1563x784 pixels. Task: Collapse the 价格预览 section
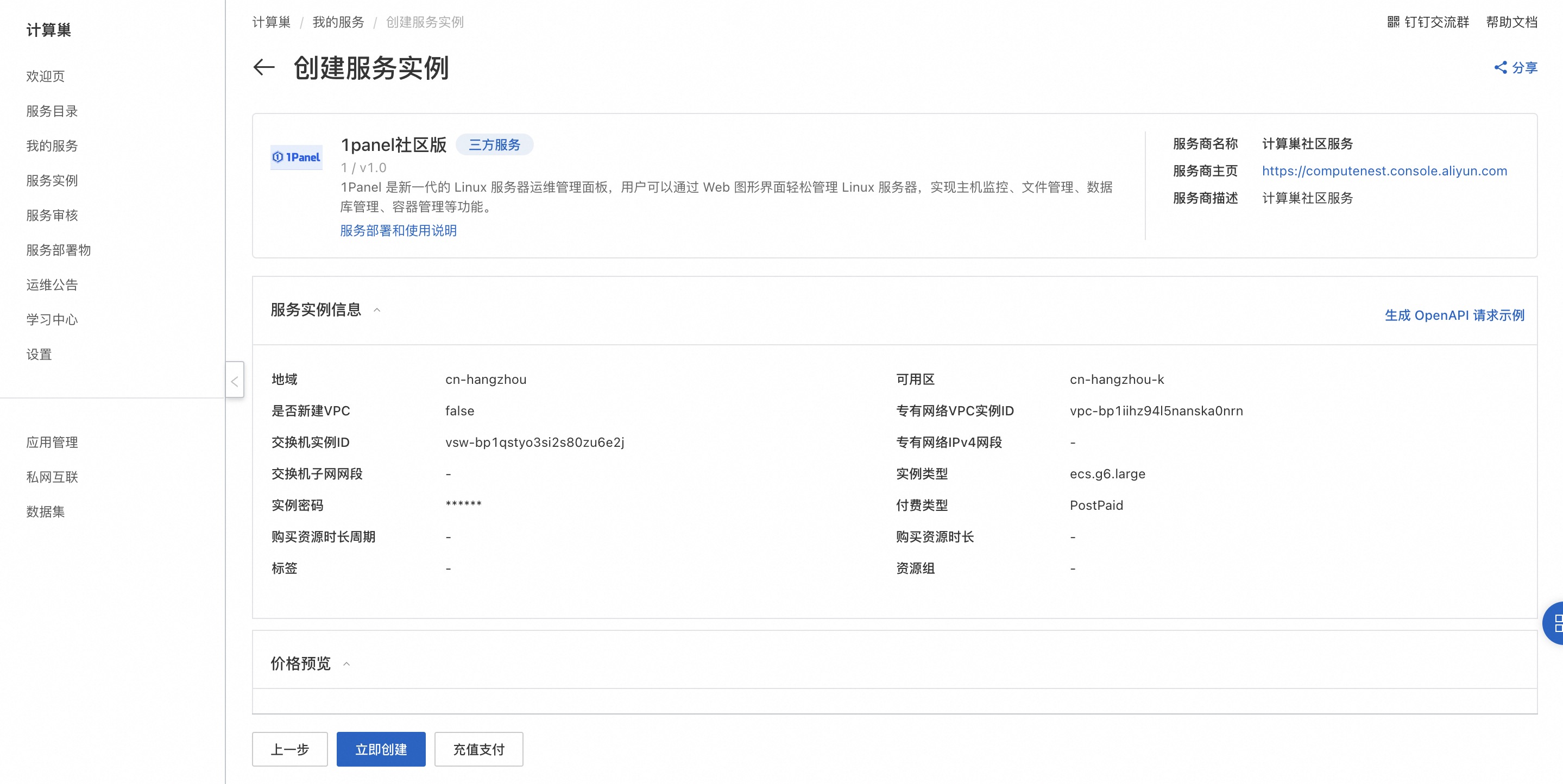coord(346,664)
